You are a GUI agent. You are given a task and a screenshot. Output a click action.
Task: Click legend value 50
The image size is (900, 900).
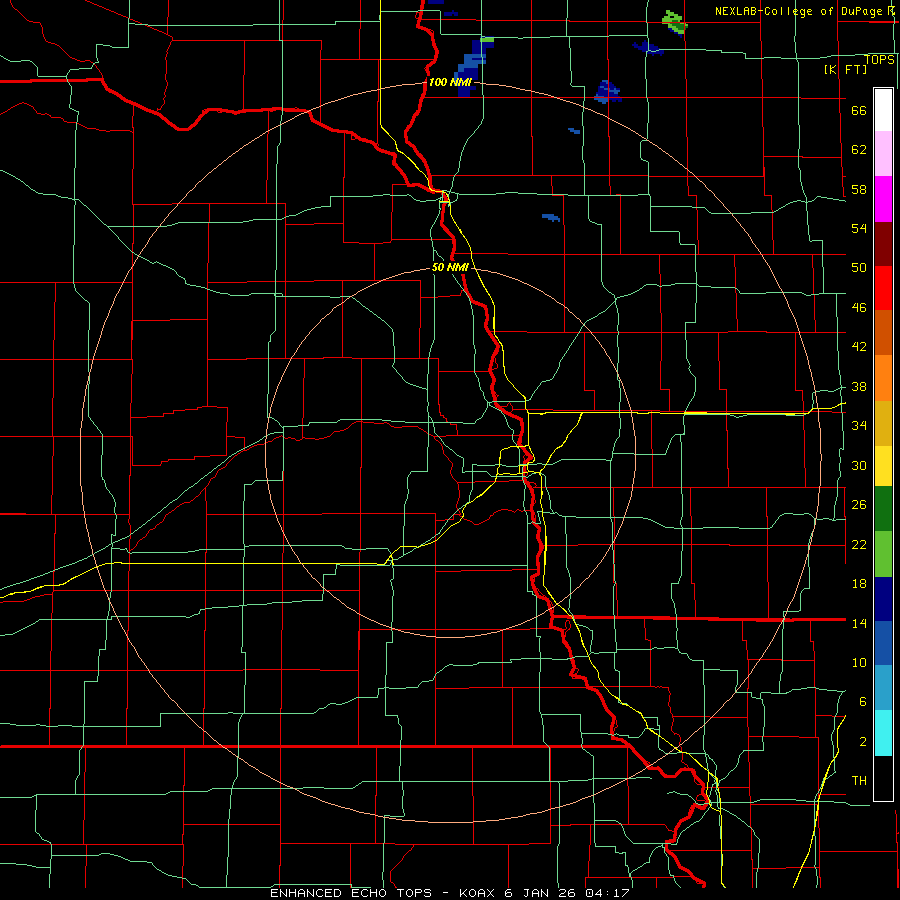[859, 268]
